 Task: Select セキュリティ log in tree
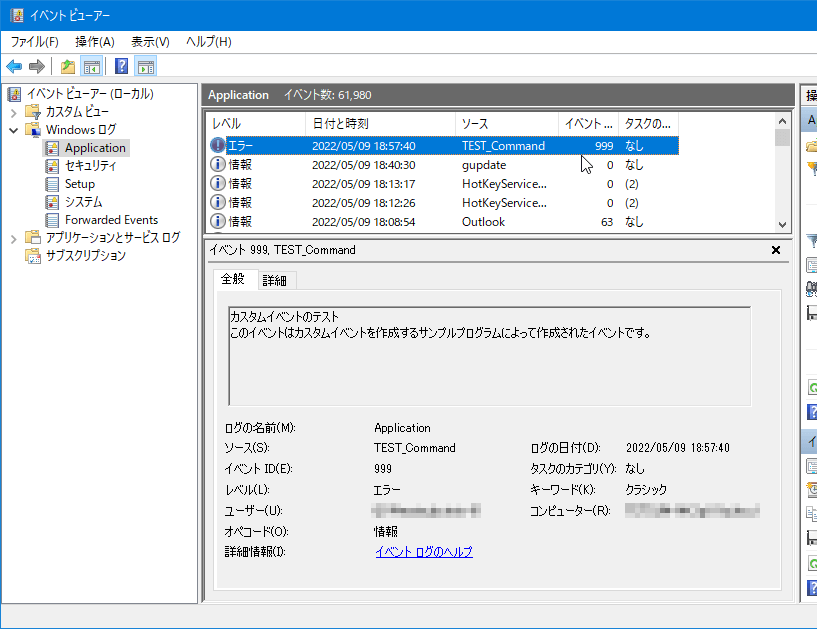[90, 166]
